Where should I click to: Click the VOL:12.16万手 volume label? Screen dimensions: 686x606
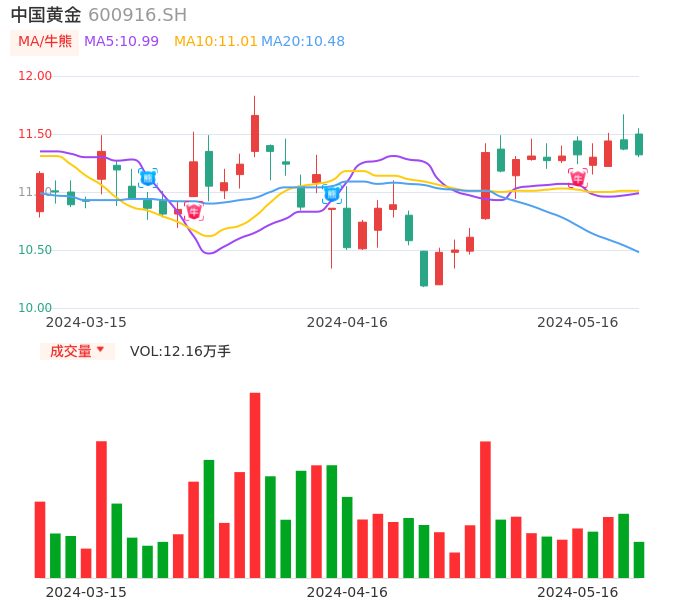coord(180,351)
